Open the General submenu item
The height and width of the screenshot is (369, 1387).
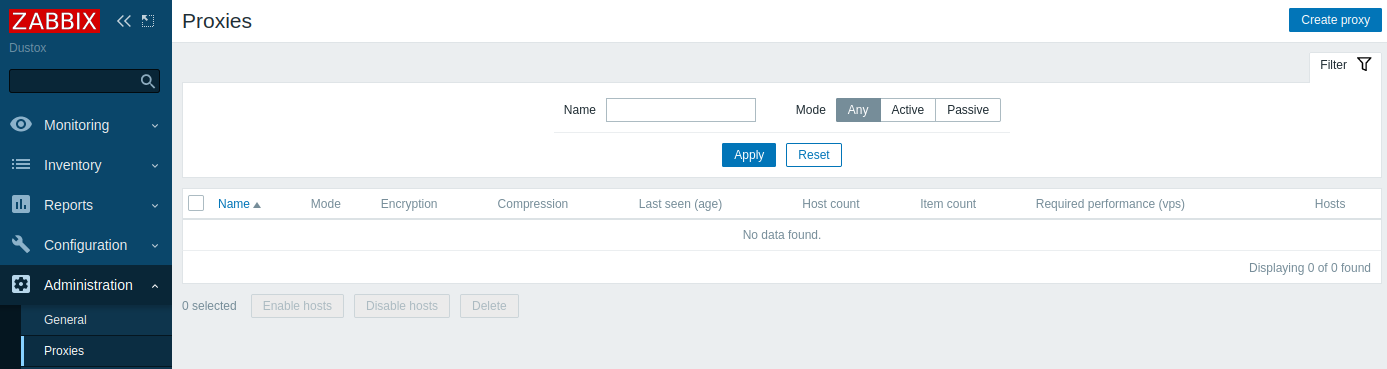(x=96, y=320)
